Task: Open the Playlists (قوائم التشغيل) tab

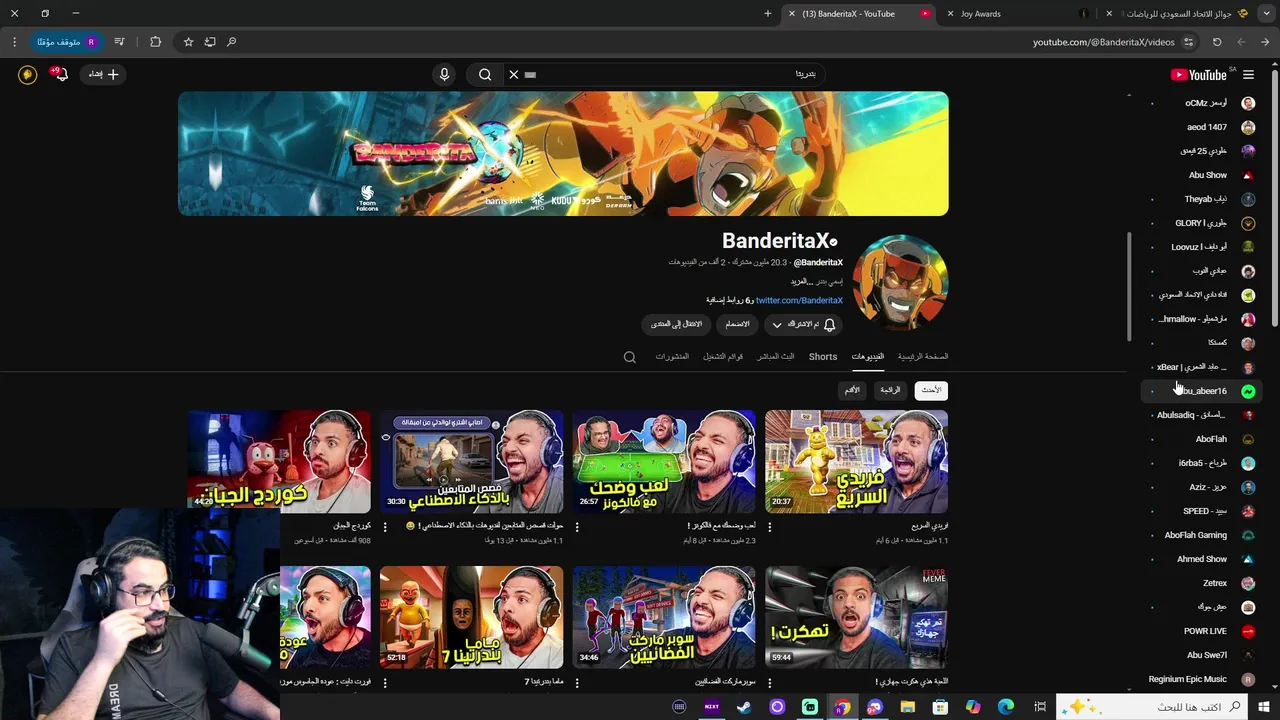Action: (x=723, y=356)
